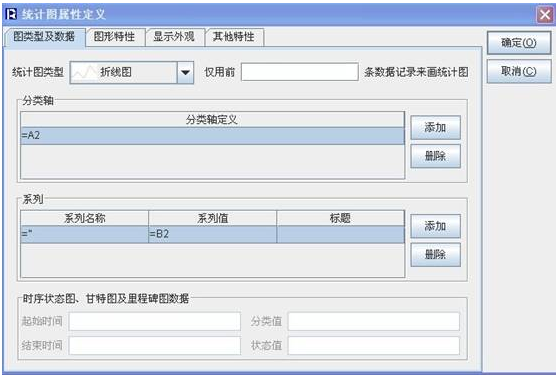Click the 分类轴定义 column header
The width and height of the screenshot is (560, 380).
pos(212,120)
